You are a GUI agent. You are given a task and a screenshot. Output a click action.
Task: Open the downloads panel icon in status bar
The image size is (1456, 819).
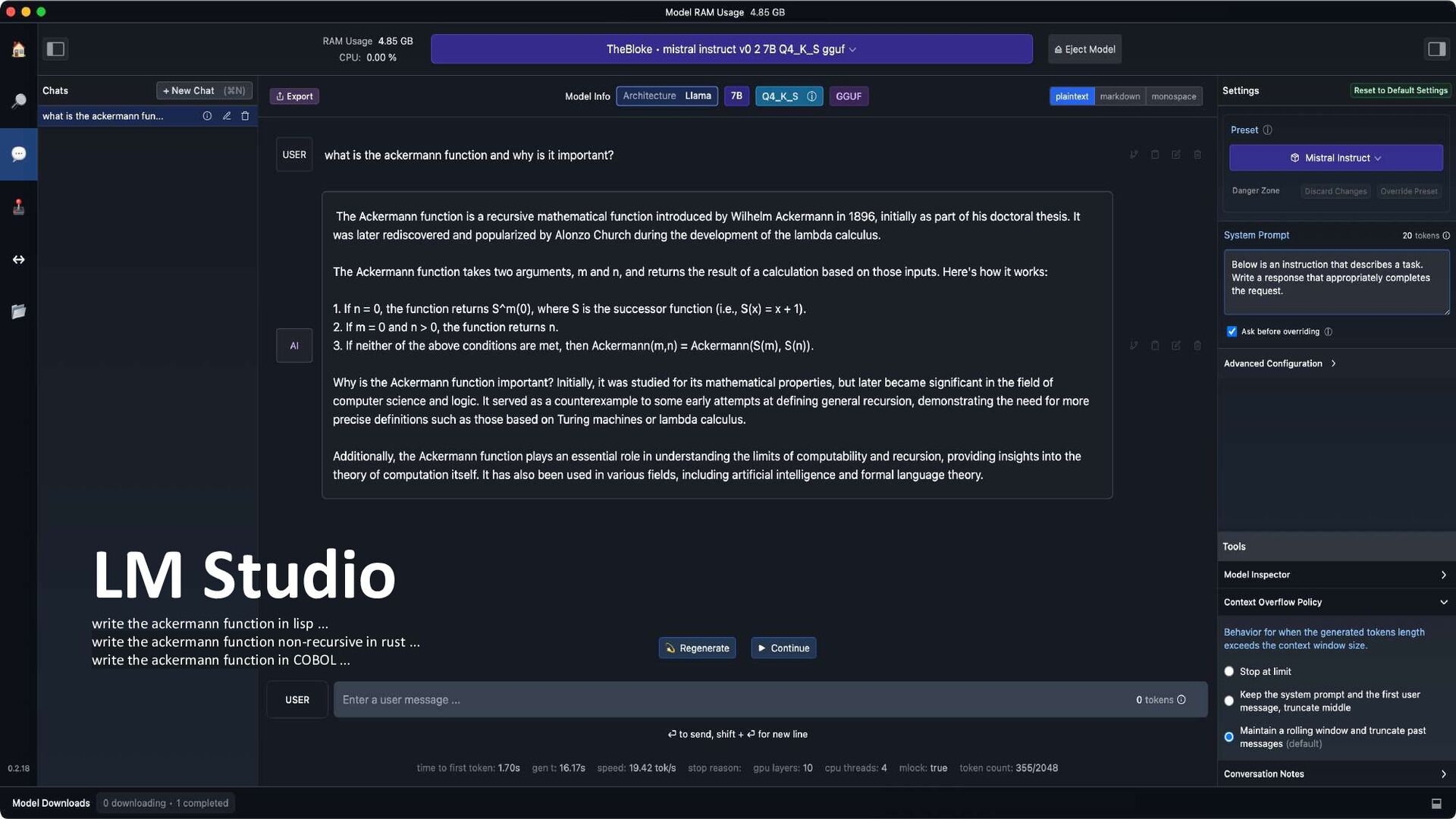point(1436,804)
